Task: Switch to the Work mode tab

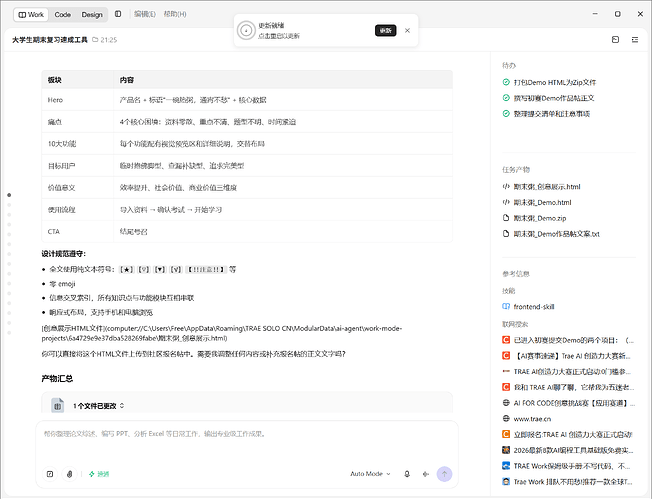Action: (x=31, y=15)
